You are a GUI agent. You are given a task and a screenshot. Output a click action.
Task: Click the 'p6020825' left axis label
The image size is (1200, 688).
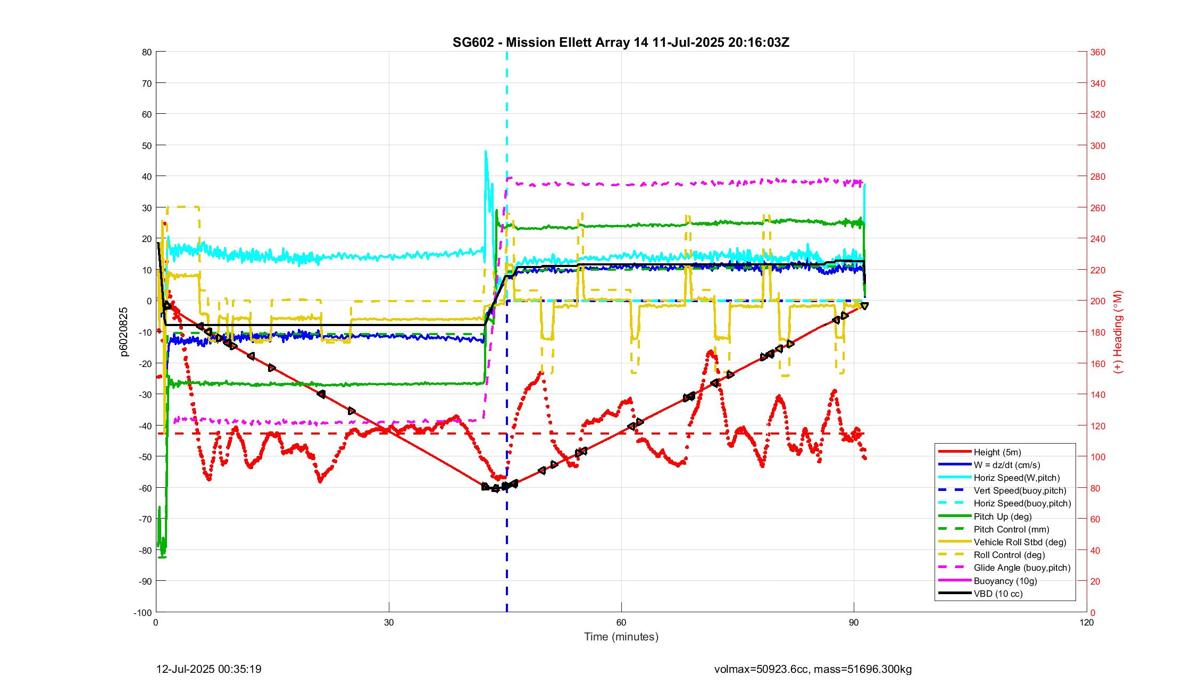click(126, 332)
